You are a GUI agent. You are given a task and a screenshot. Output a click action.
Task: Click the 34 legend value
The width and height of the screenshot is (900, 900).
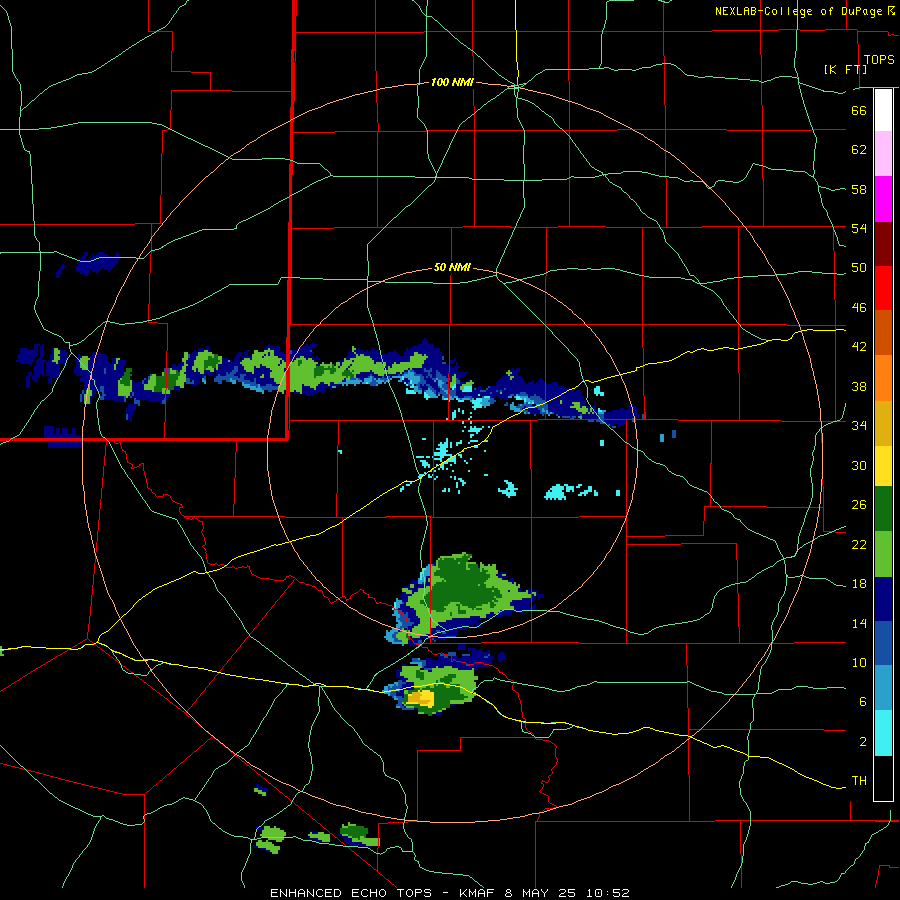pos(859,425)
